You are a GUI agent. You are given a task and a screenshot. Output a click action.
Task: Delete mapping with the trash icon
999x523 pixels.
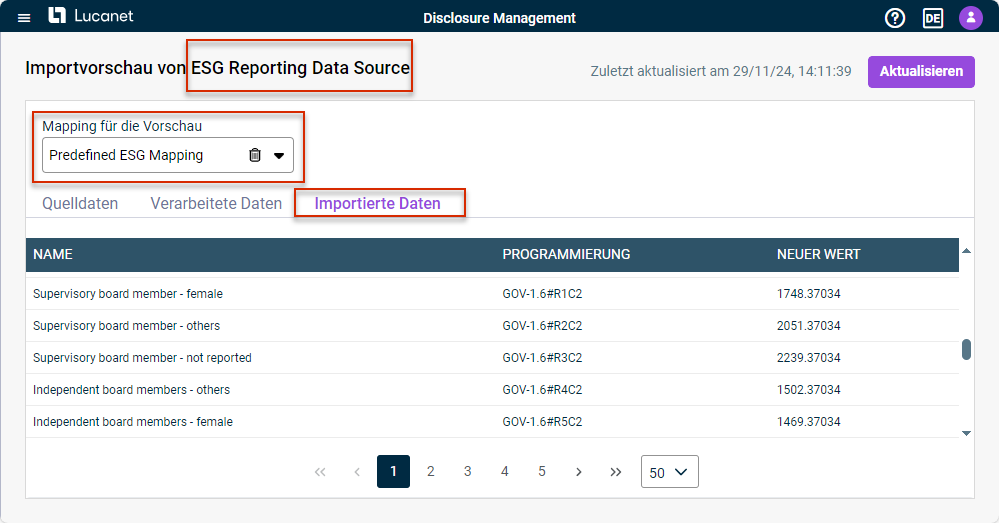[255, 155]
